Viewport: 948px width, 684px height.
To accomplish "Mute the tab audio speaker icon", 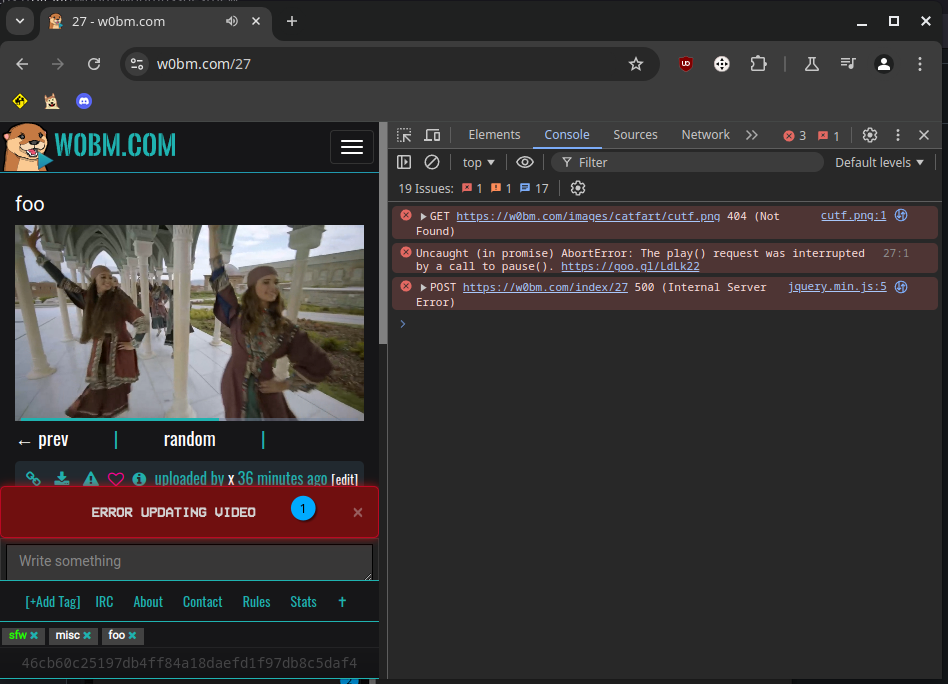I will point(232,21).
